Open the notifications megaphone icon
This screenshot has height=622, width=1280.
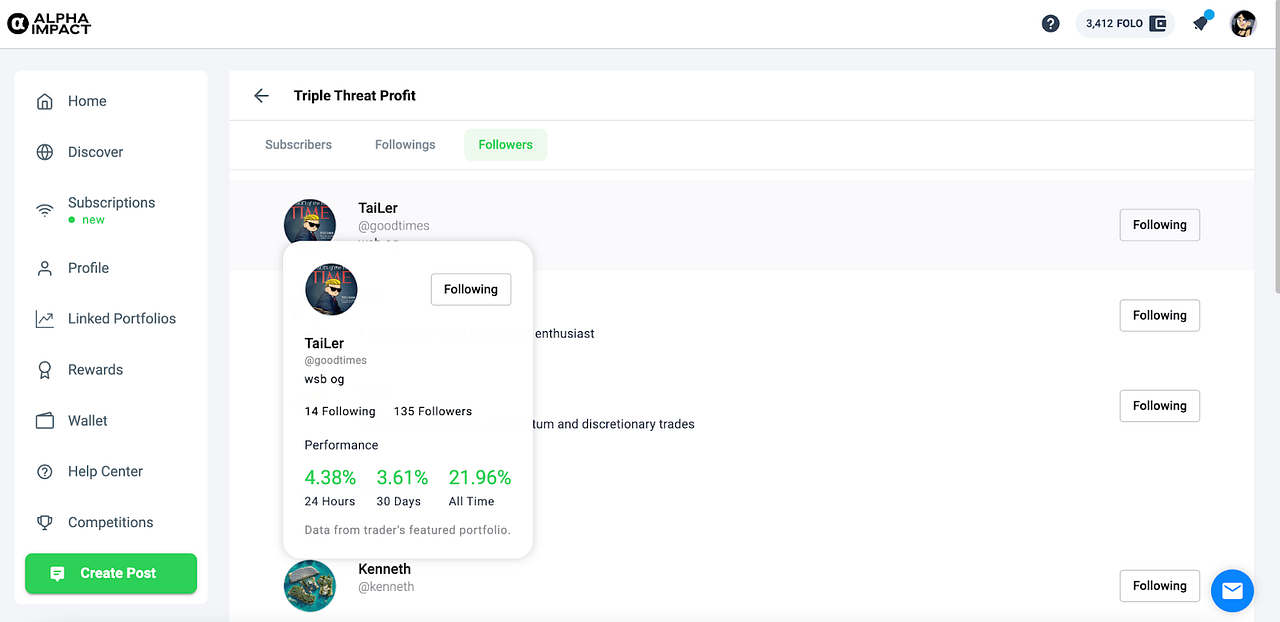1201,23
